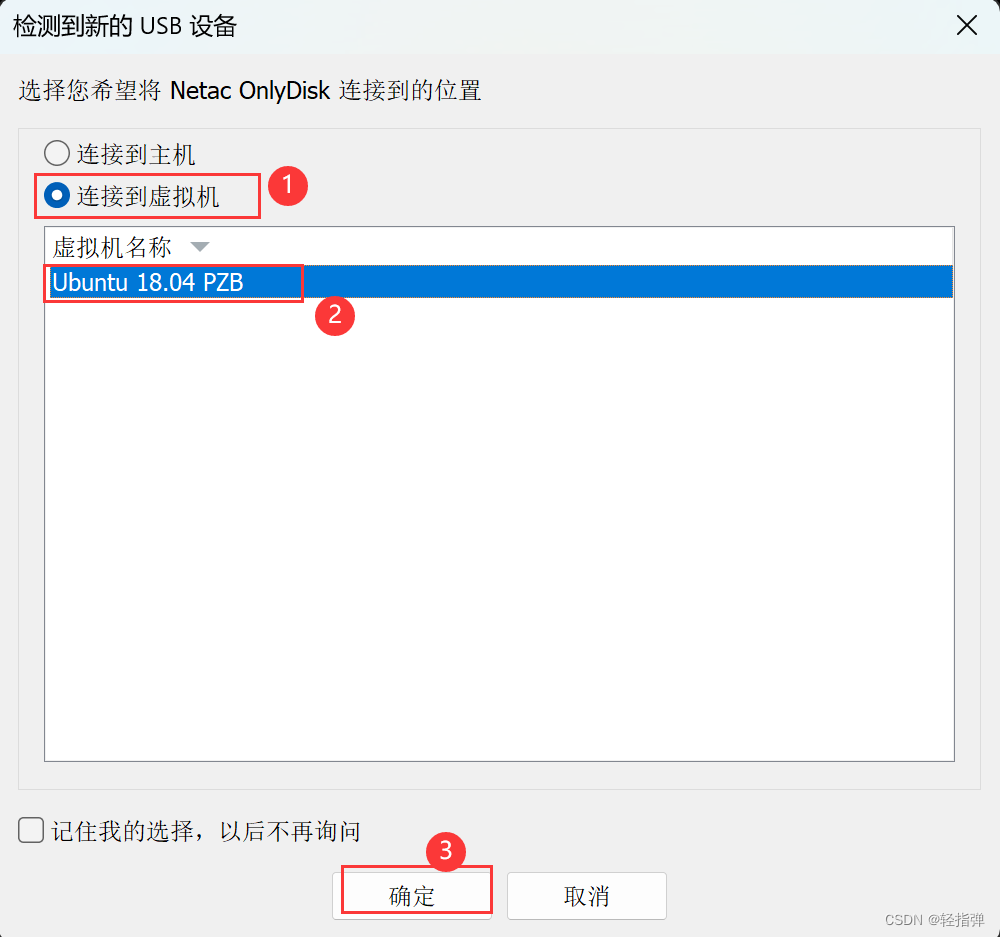Click the dialog title 检测到新的 USB 设备

pos(125,26)
